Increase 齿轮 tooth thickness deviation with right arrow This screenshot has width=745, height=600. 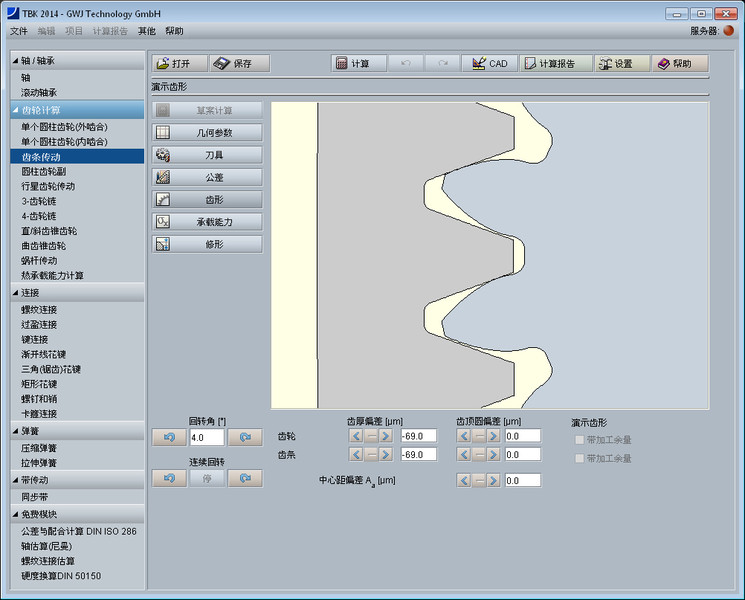click(389, 436)
